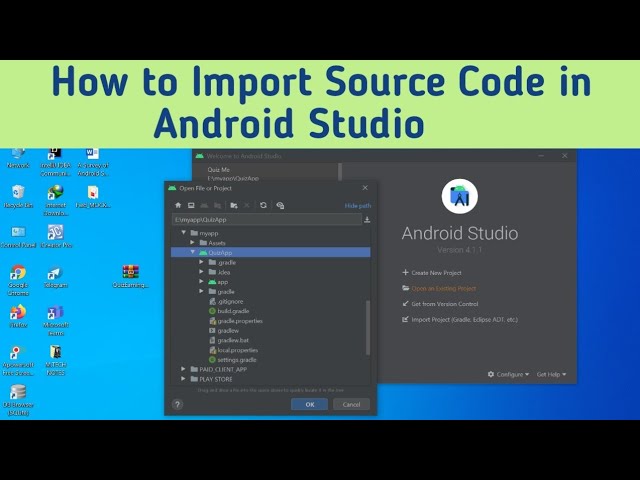The image size is (640, 480).
Task: Click the download icon next to path field
Action: click(367, 220)
